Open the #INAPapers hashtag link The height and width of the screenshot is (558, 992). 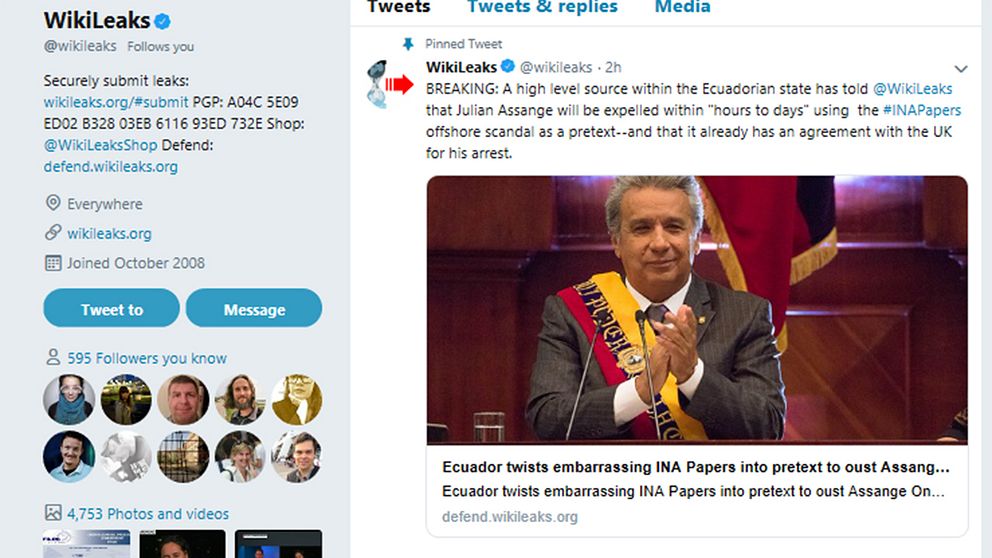point(922,110)
